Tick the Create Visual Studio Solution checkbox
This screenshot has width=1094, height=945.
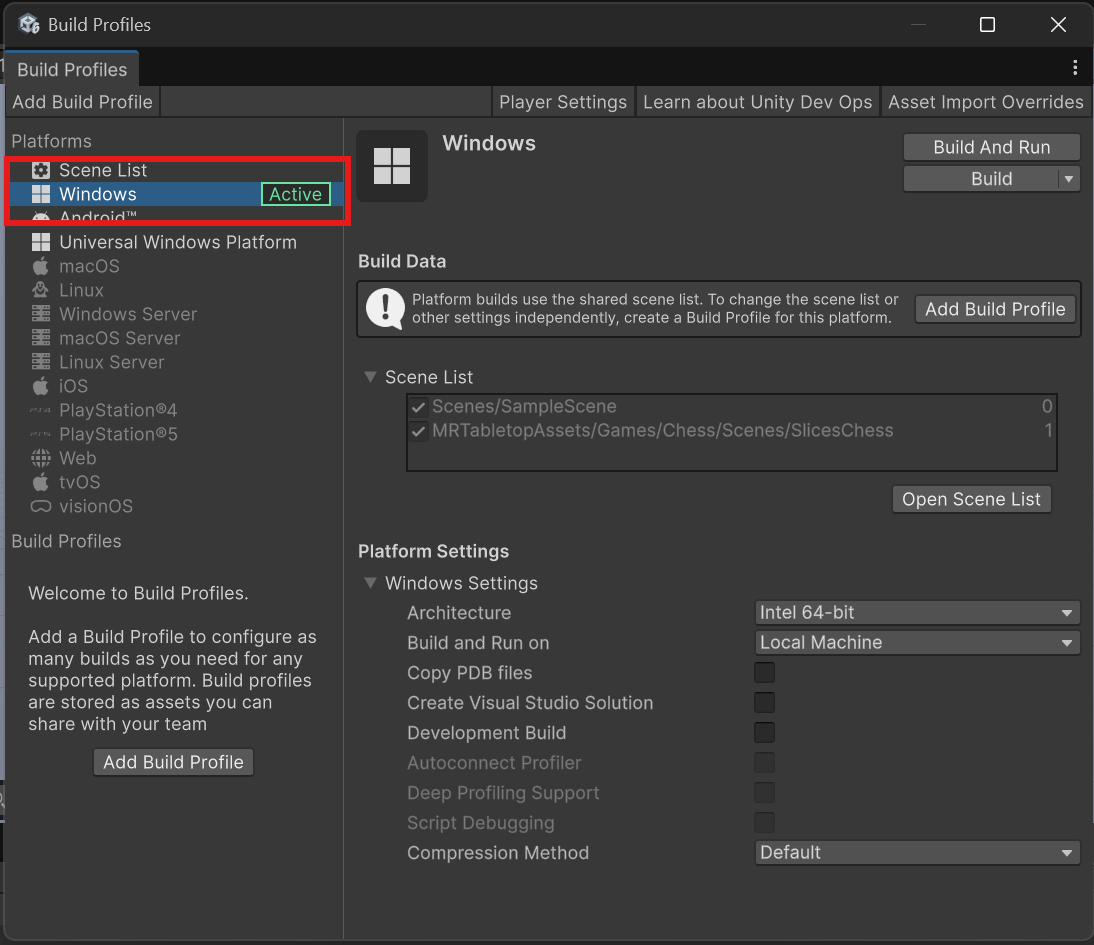(764, 703)
